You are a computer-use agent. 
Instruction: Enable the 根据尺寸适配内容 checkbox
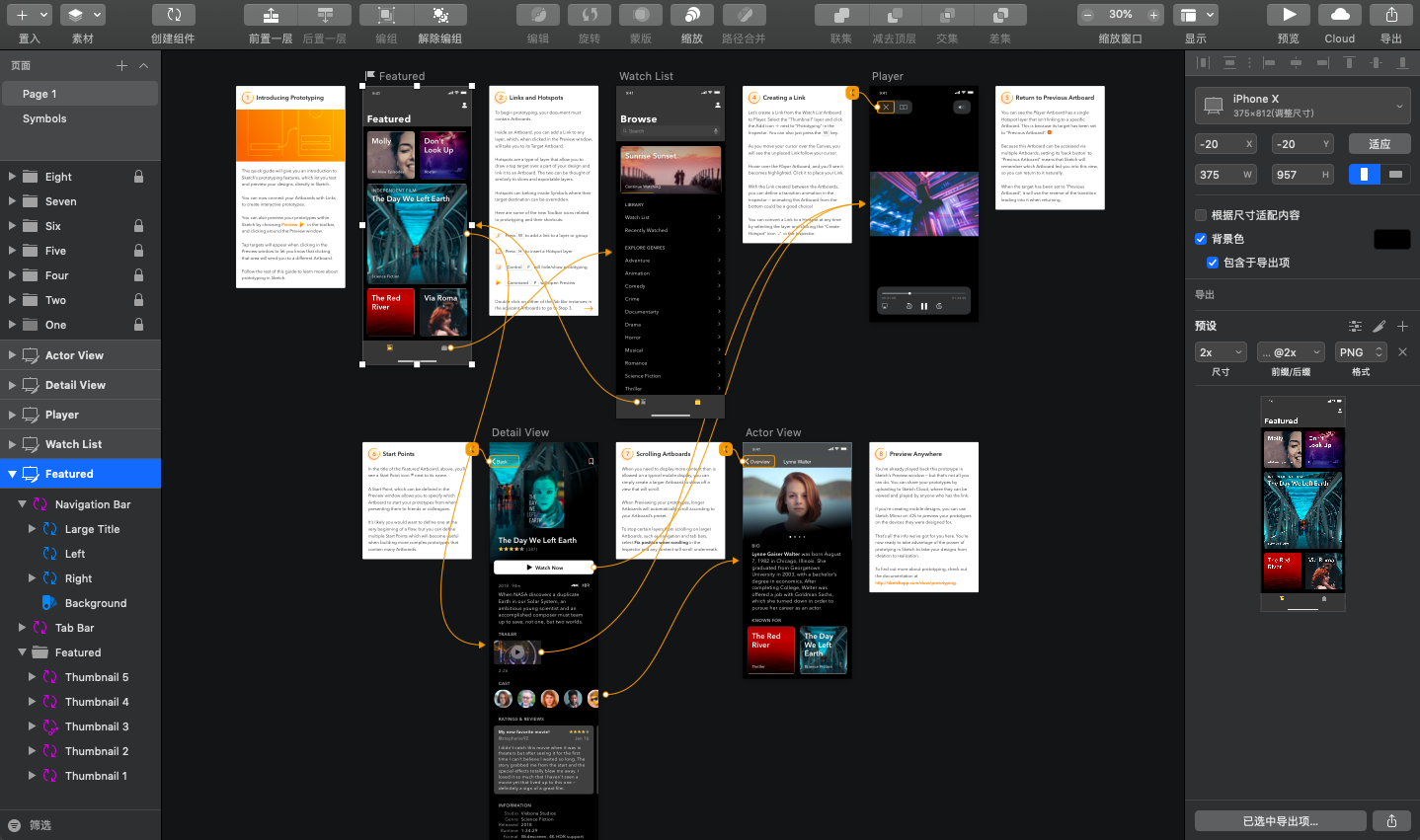[x=1201, y=215]
